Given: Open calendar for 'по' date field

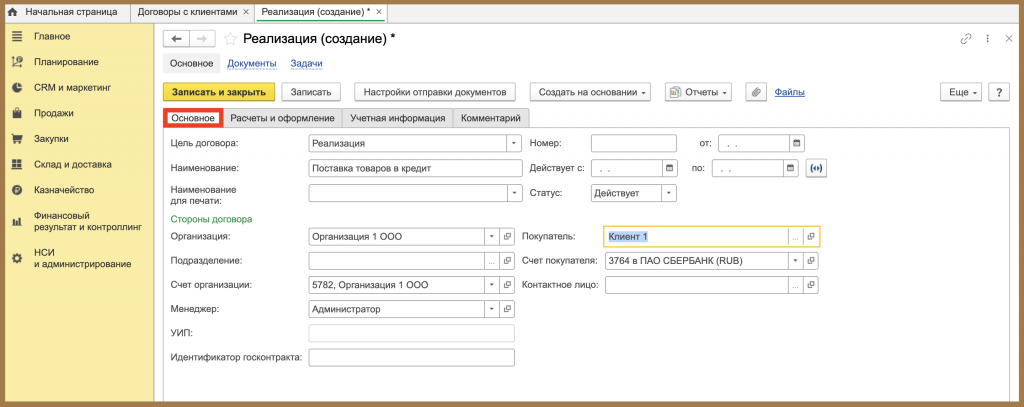Looking at the screenshot, I should click(791, 169).
